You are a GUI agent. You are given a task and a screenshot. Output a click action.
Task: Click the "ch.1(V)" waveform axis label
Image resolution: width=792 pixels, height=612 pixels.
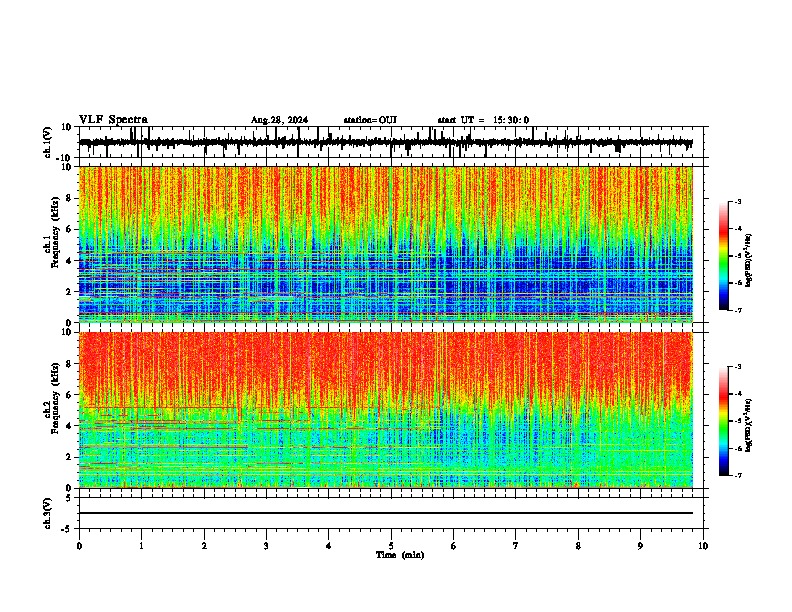pos(47,142)
